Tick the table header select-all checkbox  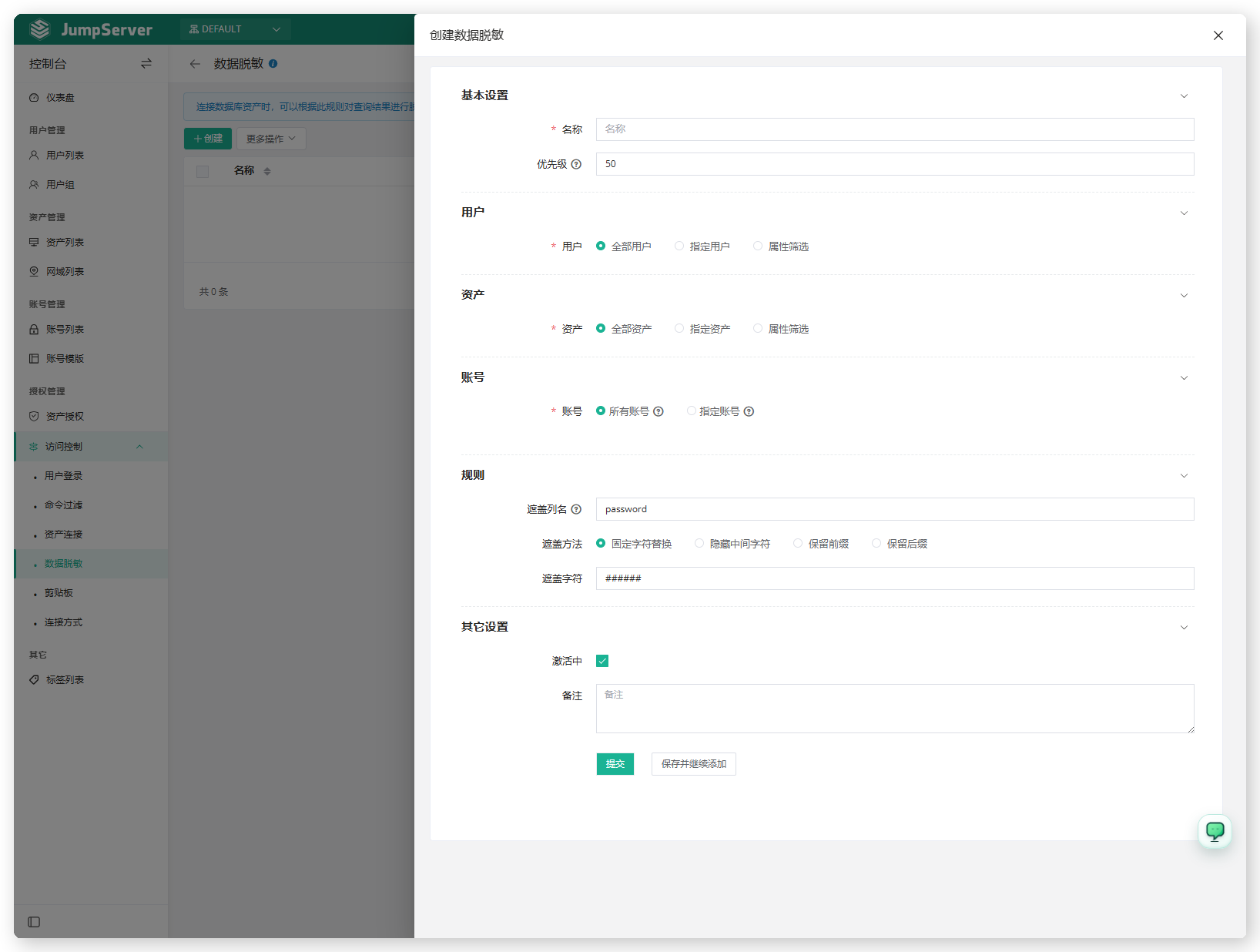203,172
